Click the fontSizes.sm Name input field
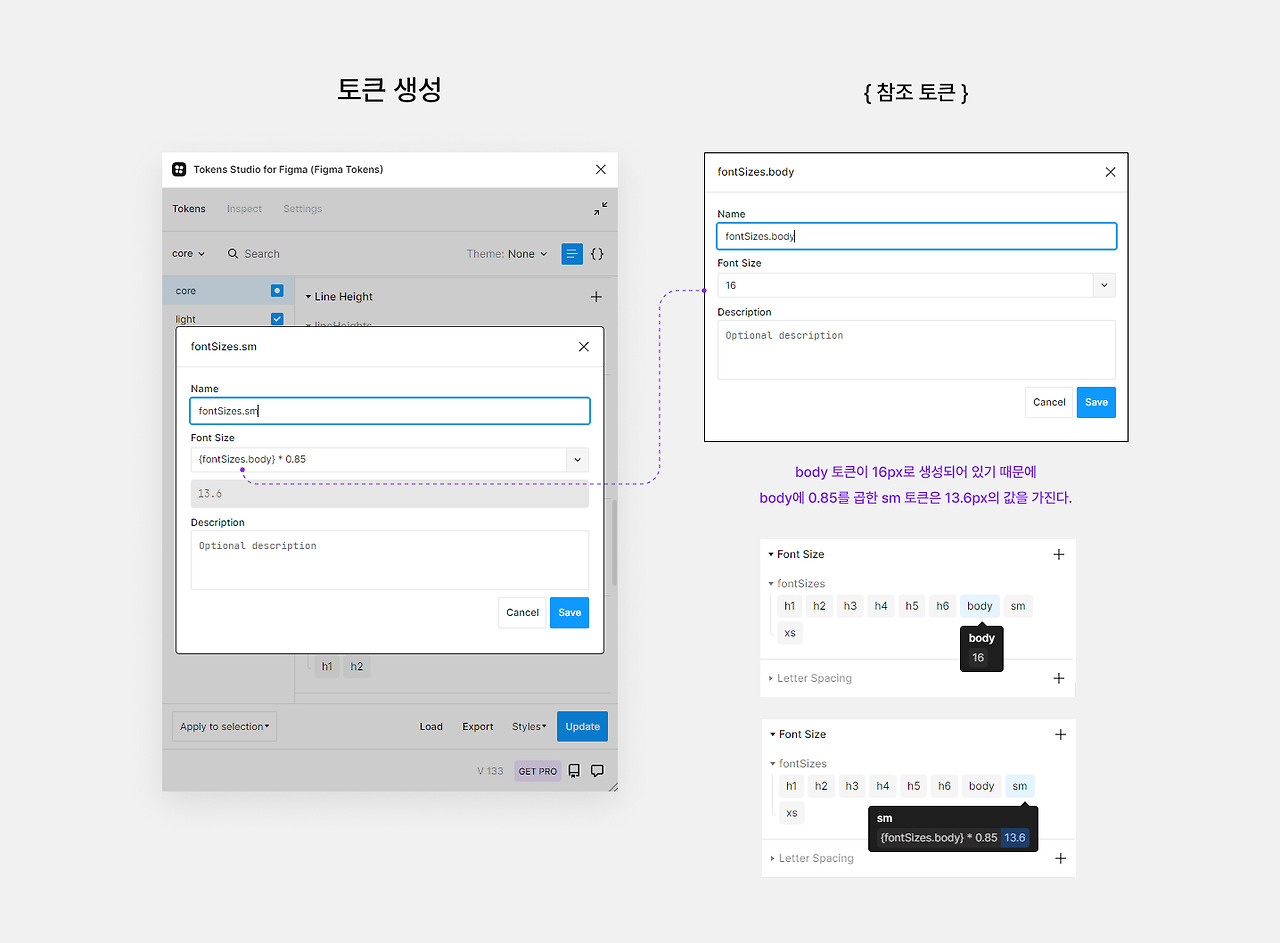 [390, 410]
